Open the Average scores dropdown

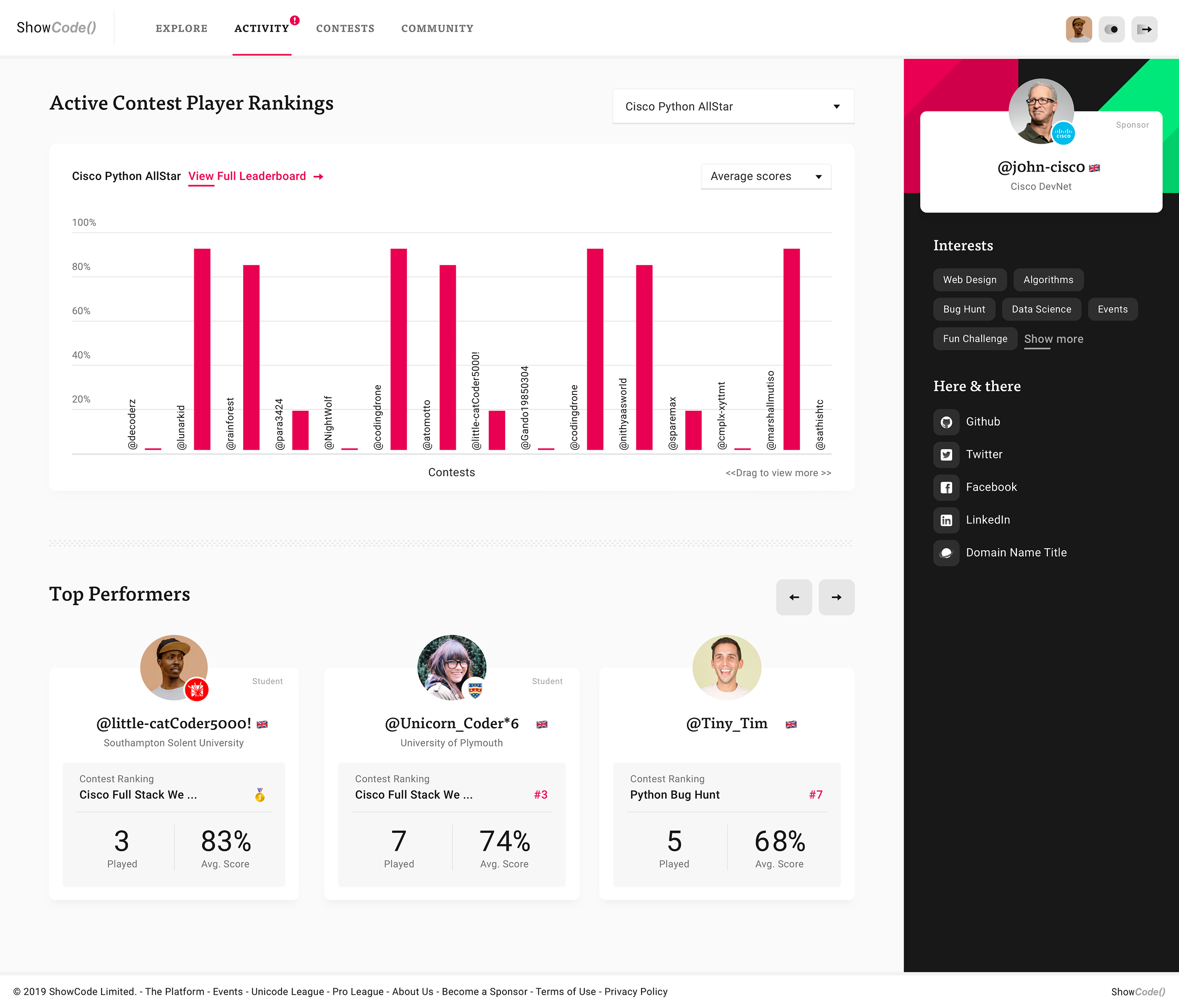766,176
